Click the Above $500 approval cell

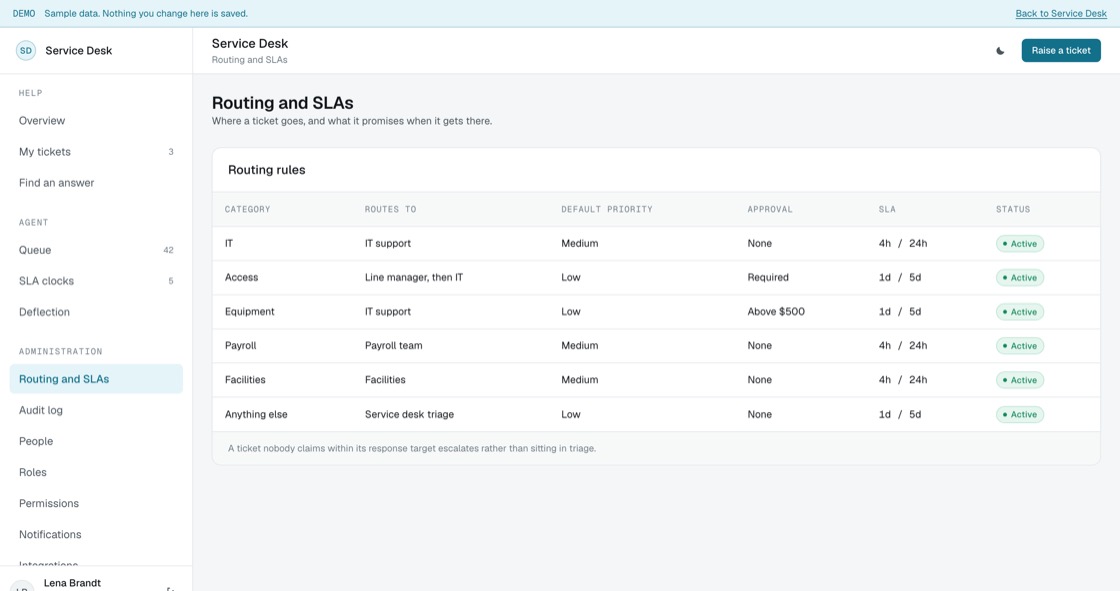point(776,312)
